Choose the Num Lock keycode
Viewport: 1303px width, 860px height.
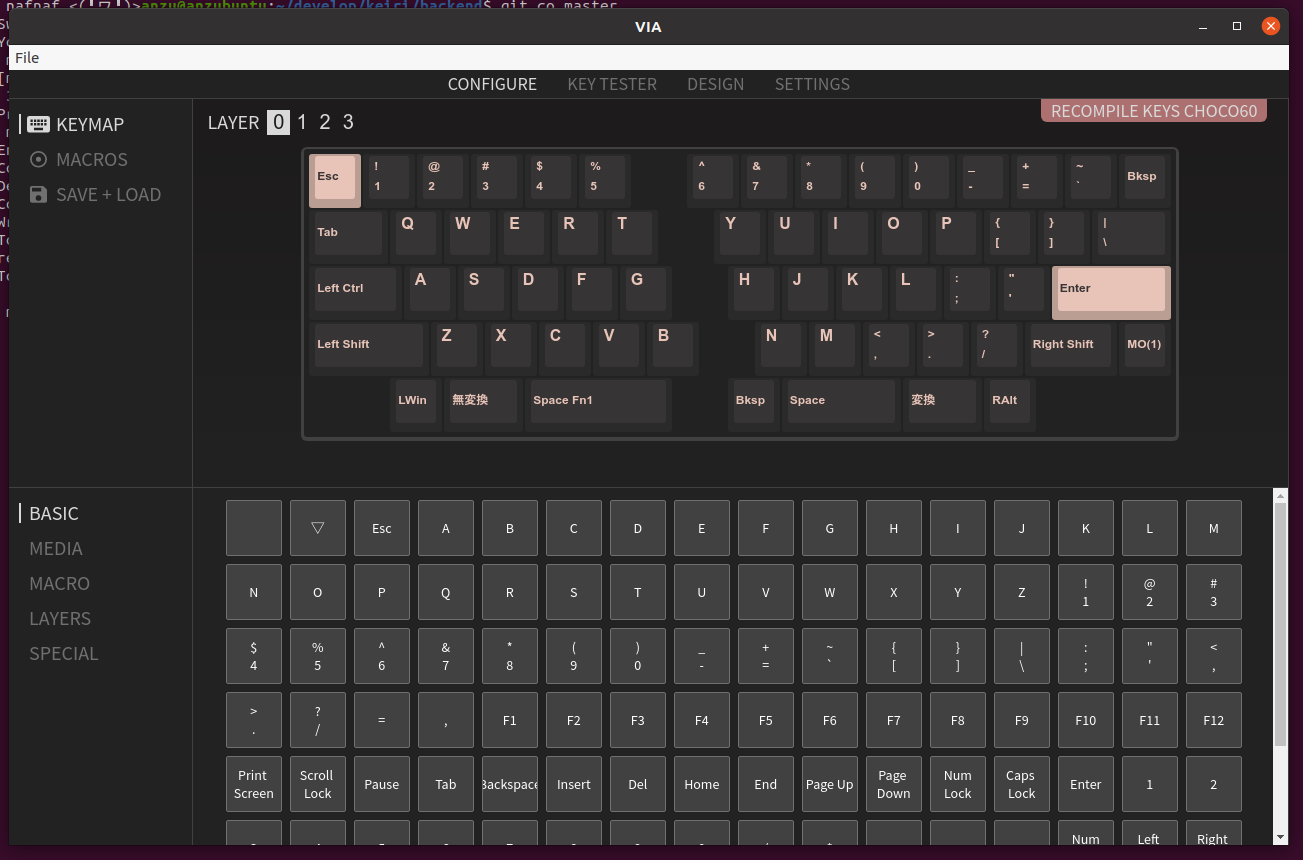(x=958, y=784)
